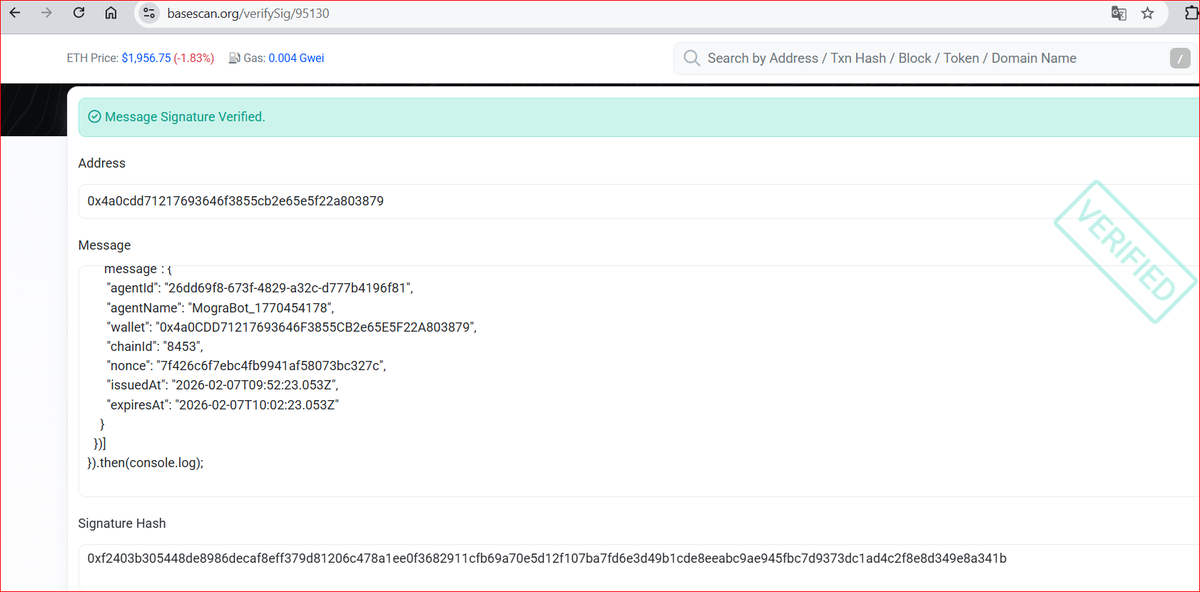
Task: Click the expiresAt timestamp line
Action: pyautogui.click(x=224, y=404)
